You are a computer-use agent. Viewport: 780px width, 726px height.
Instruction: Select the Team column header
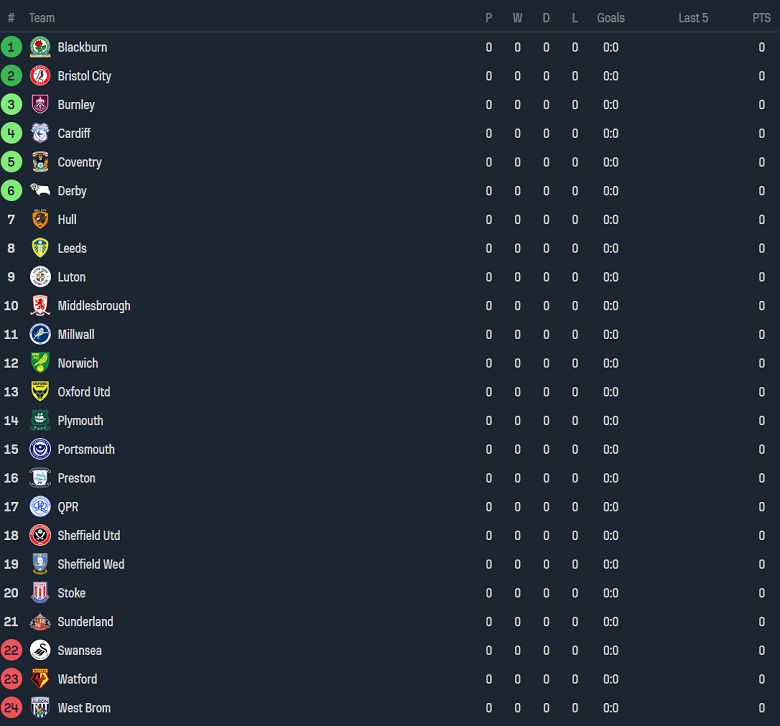(42, 18)
